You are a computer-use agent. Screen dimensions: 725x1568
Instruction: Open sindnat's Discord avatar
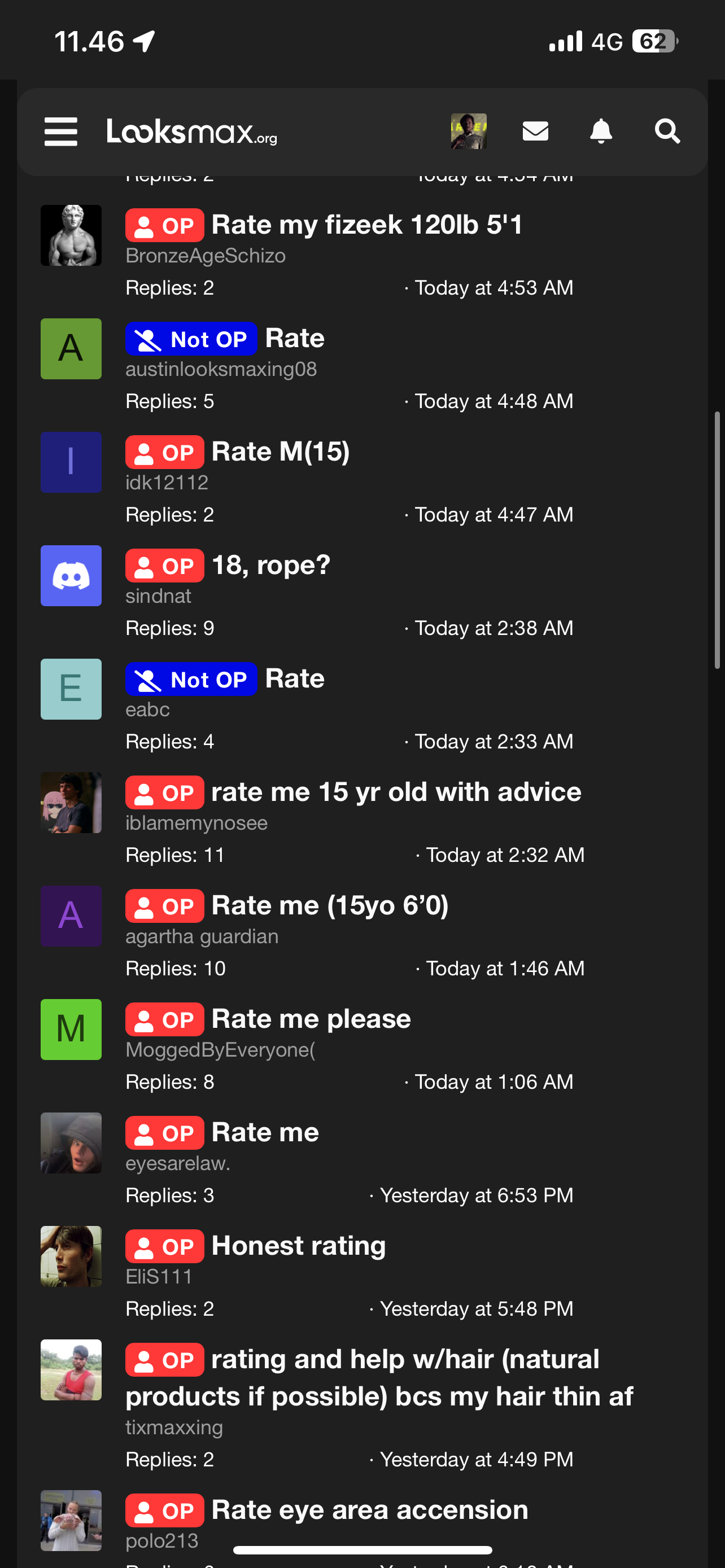click(x=71, y=576)
